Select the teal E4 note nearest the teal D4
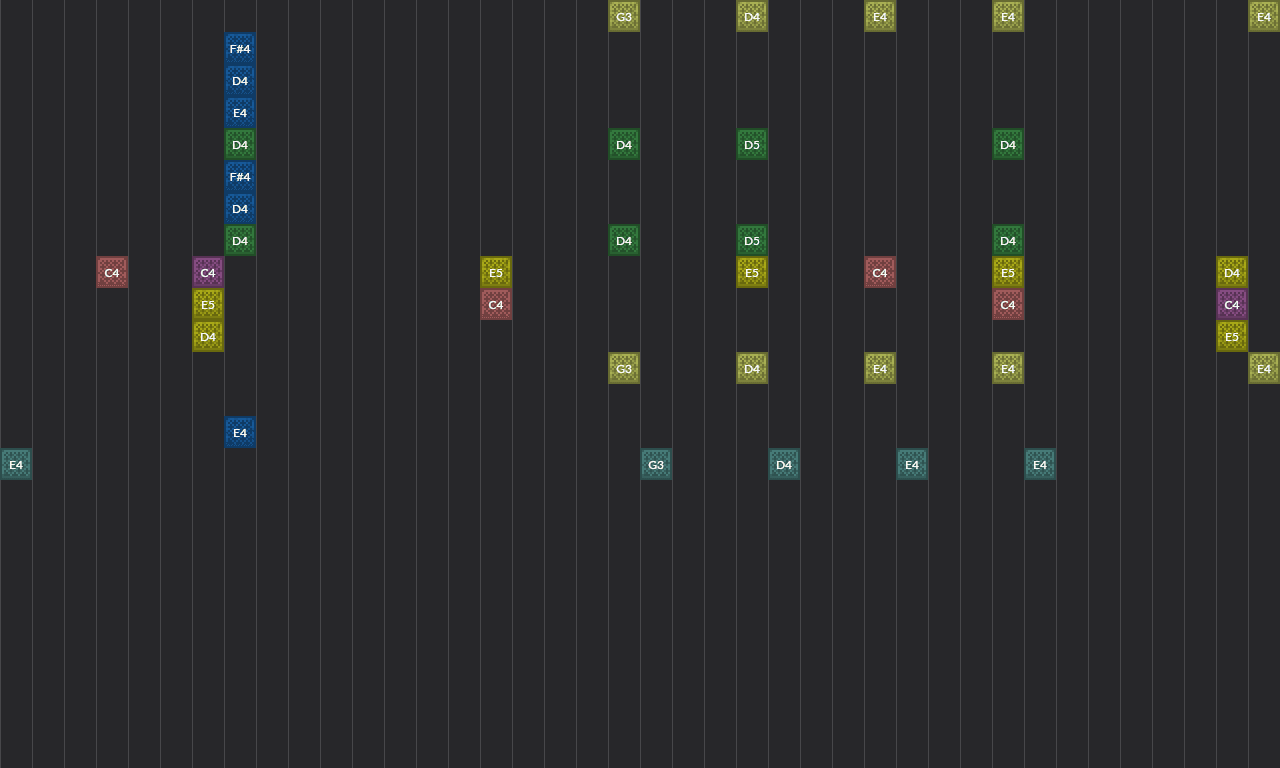 click(912, 464)
